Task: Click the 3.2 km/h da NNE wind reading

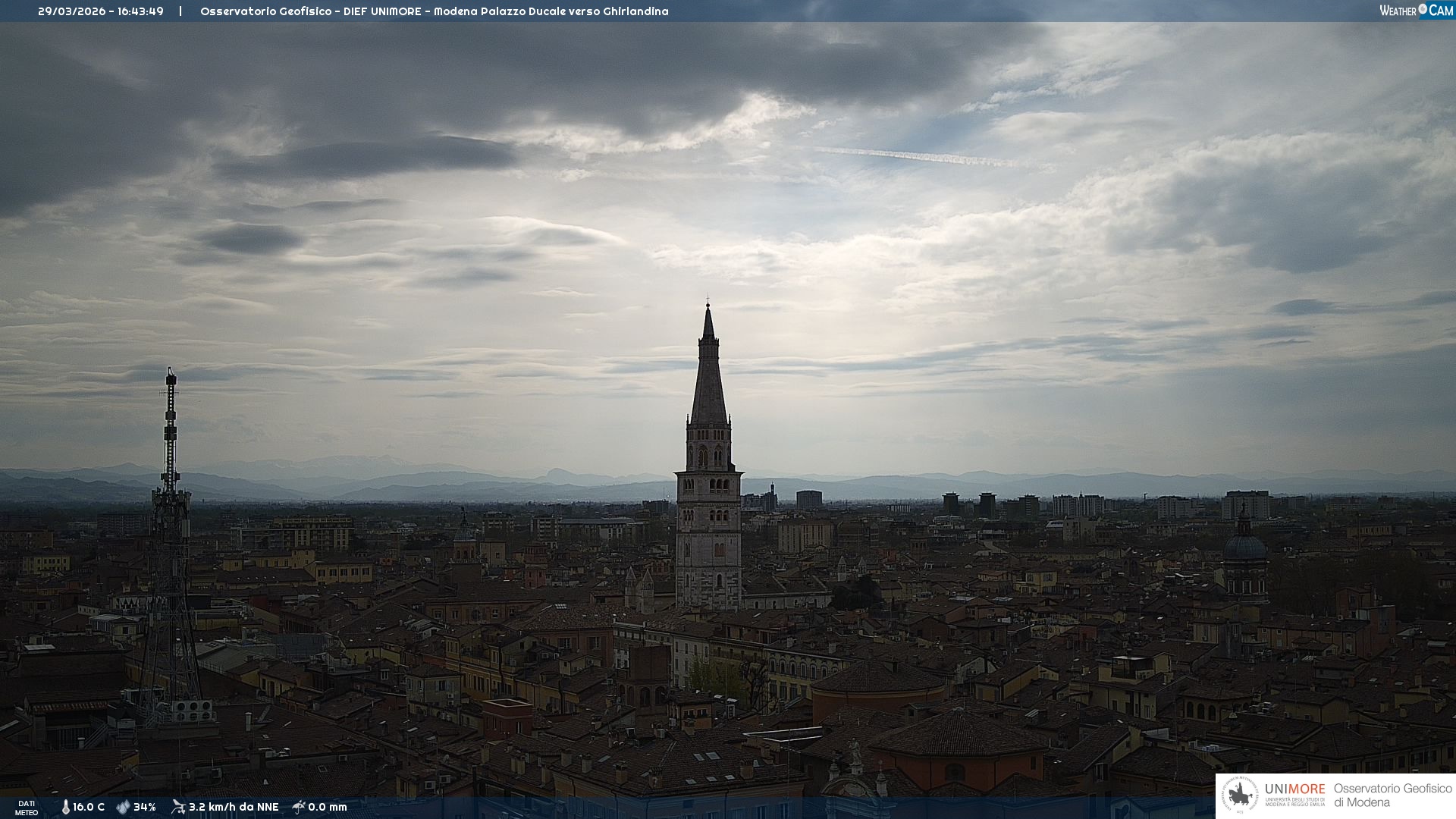Action: tap(234, 808)
